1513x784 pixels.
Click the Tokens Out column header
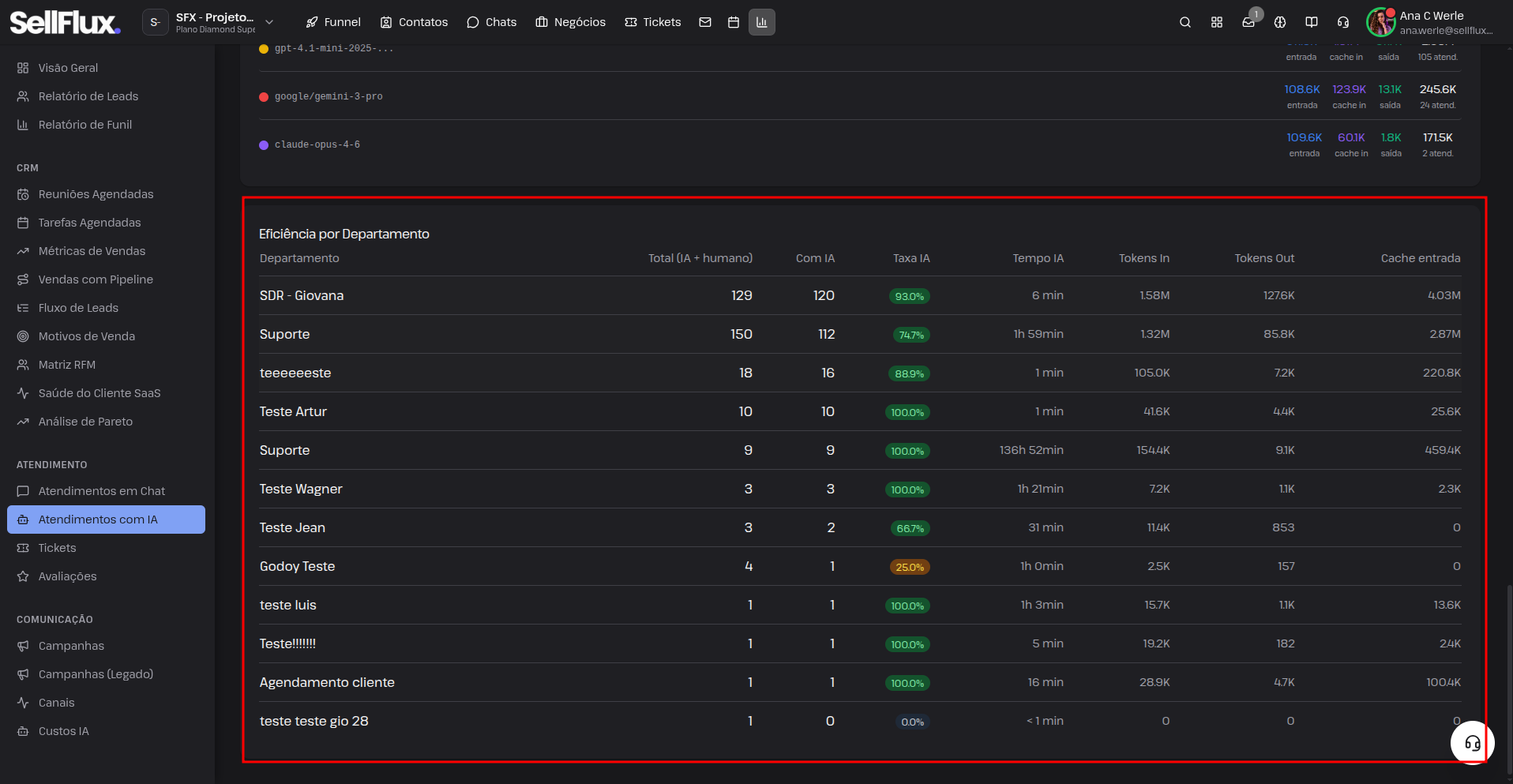click(x=1264, y=258)
